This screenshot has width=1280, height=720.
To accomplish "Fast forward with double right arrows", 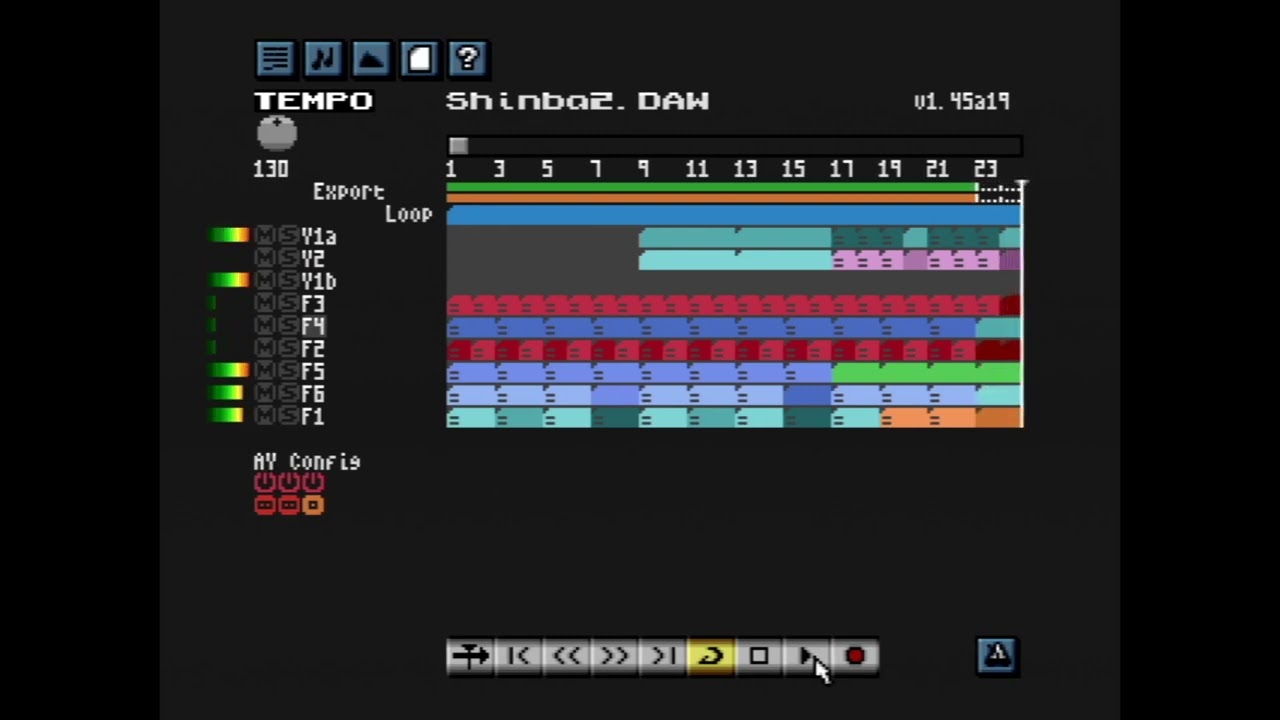I will tap(614, 656).
